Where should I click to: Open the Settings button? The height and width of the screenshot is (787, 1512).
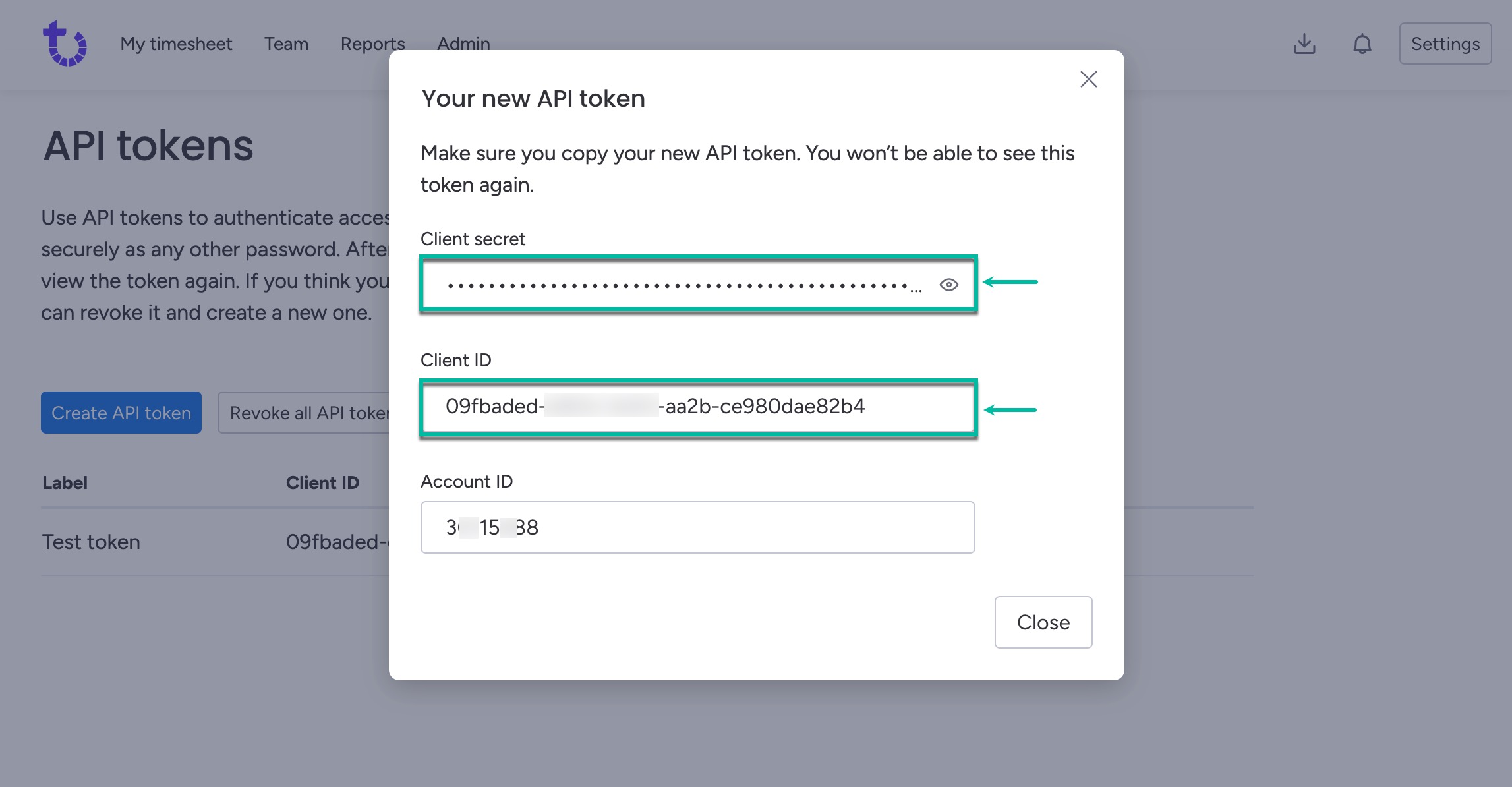pos(1445,44)
